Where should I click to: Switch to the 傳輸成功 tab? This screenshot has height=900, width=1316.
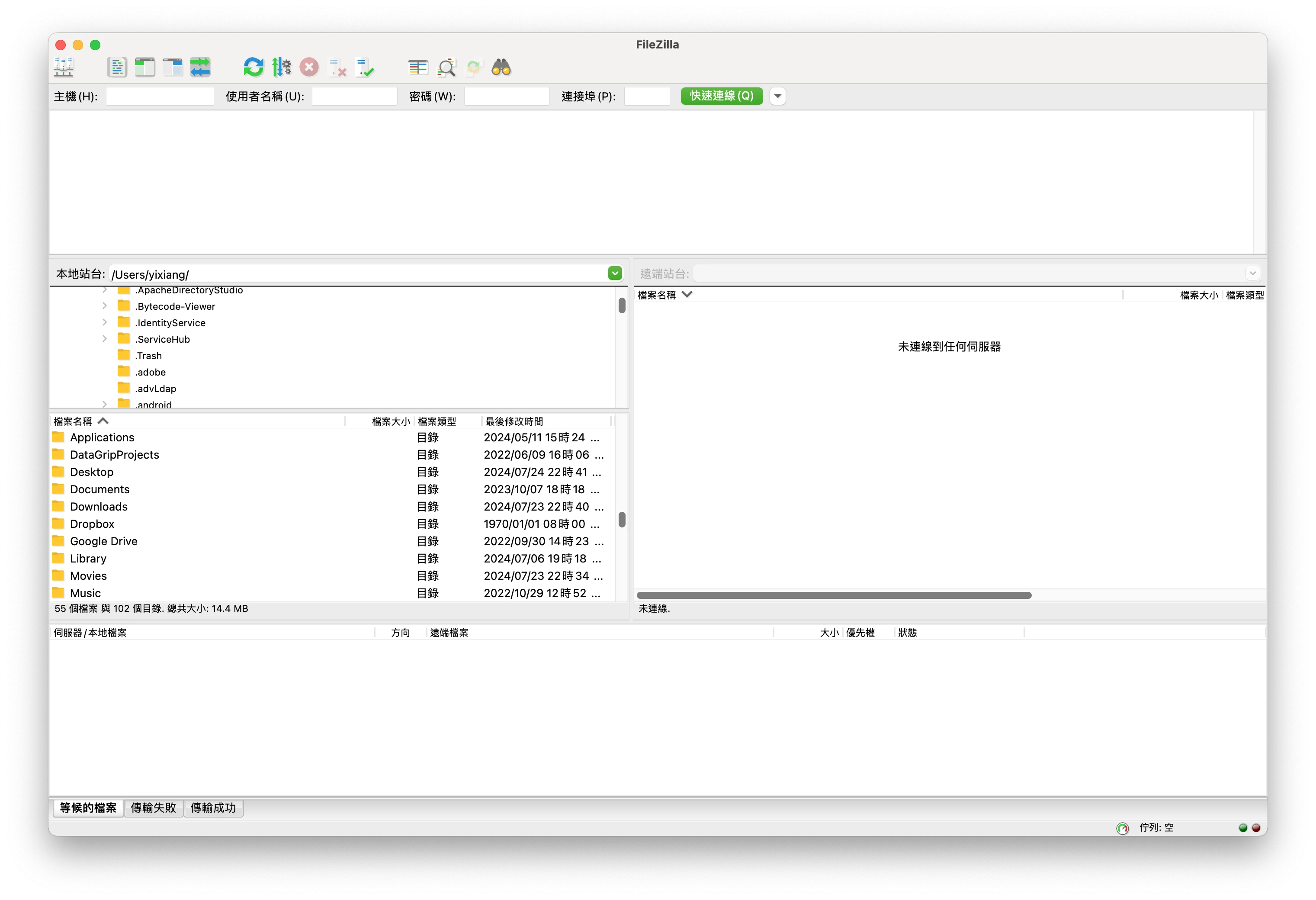pyautogui.click(x=213, y=808)
